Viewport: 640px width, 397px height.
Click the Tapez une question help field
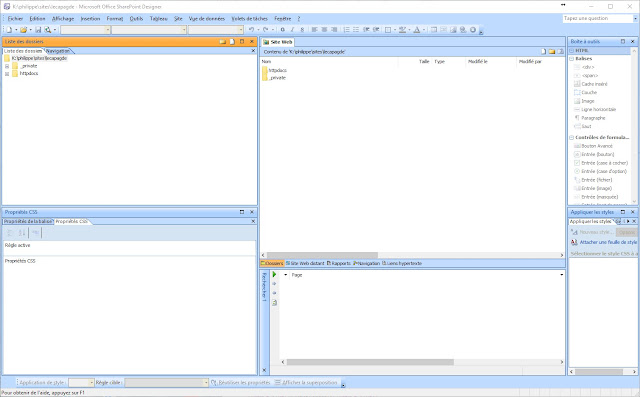(x=598, y=18)
